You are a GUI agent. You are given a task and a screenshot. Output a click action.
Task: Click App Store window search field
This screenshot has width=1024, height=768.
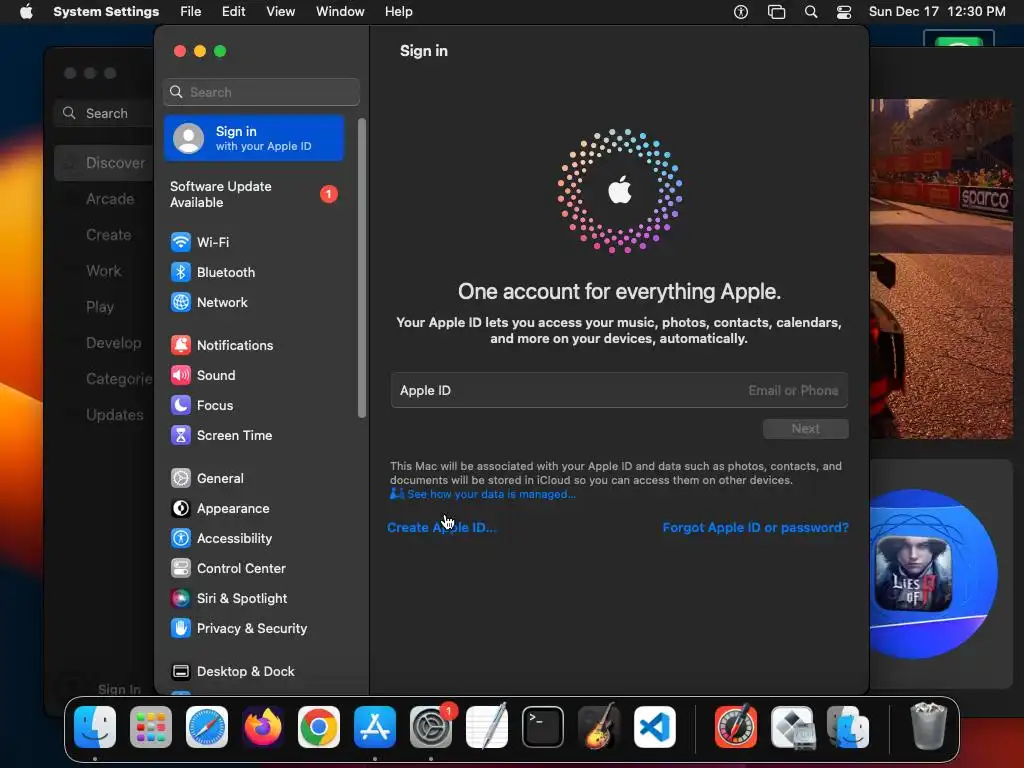tap(104, 114)
